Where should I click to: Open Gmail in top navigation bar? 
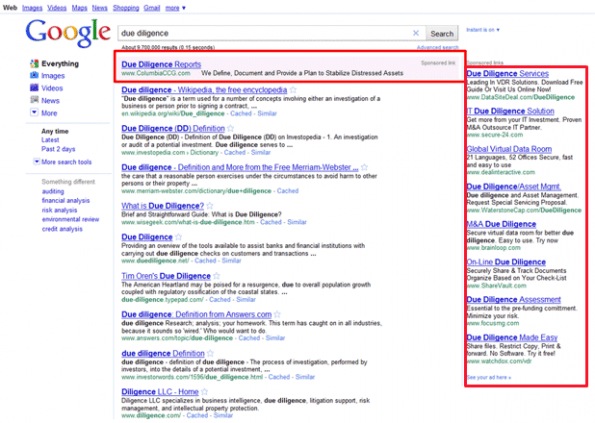(x=152, y=8)
